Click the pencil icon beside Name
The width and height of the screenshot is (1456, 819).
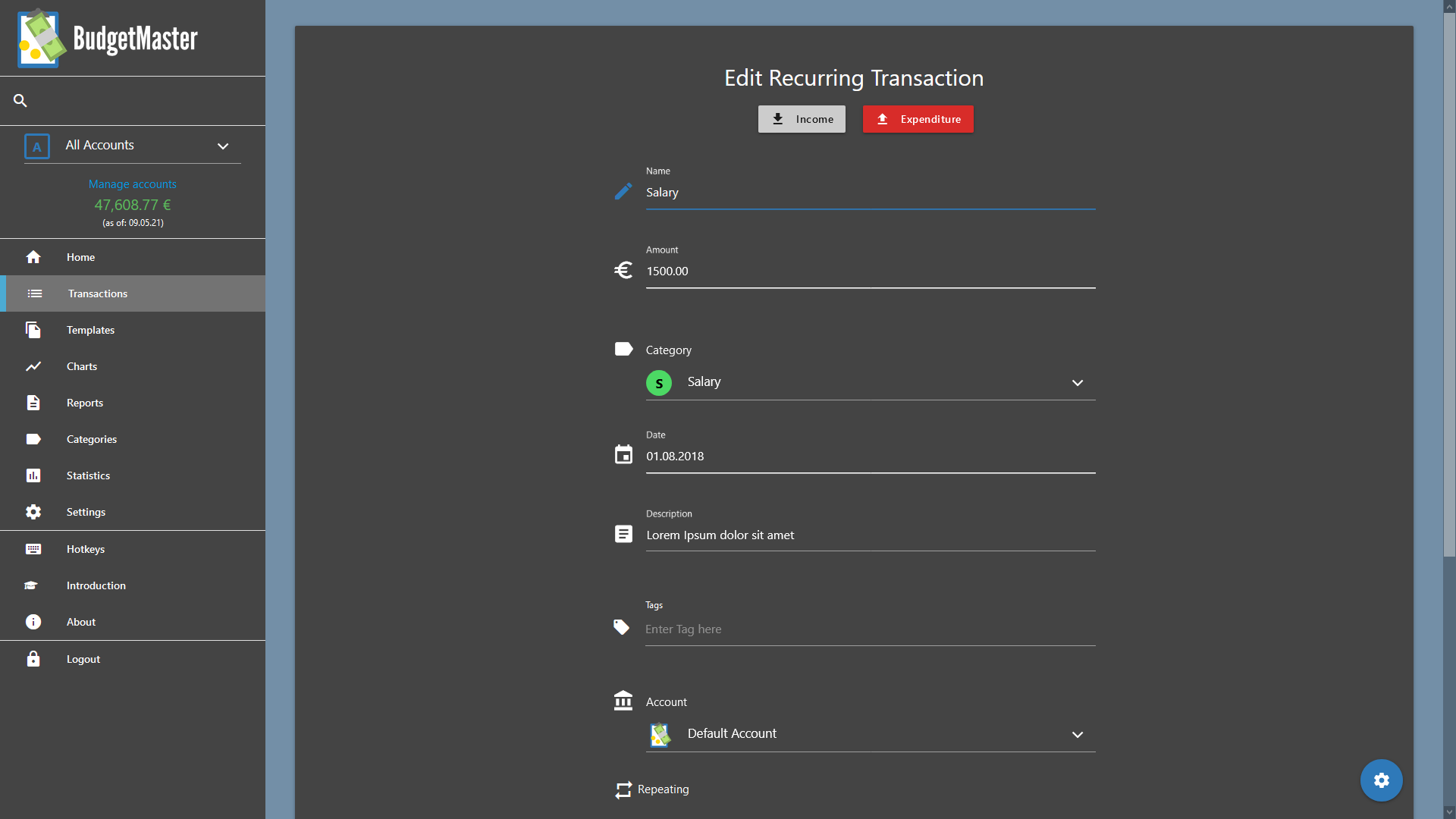click(623, 191)
